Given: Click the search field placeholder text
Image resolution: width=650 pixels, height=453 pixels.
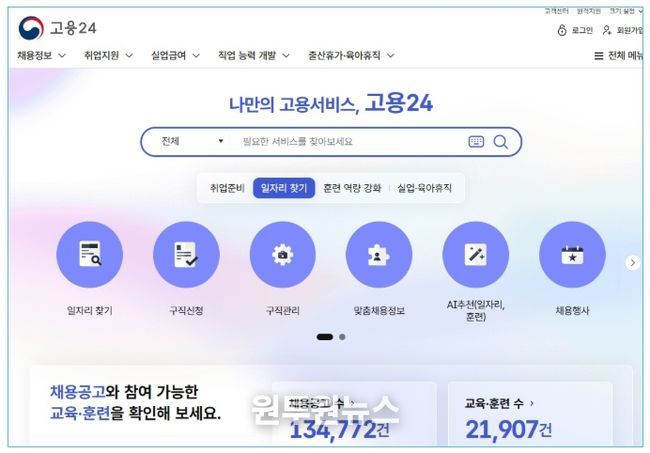Looking at the screenshot, I should point(297,142).
